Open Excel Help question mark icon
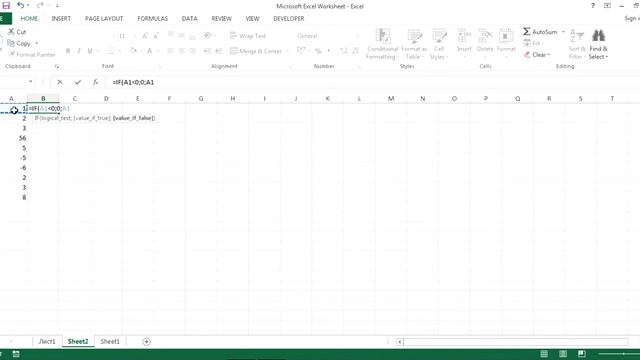Image resolution: width=640 pixels, height=360 pixels. tap(592, 6)
